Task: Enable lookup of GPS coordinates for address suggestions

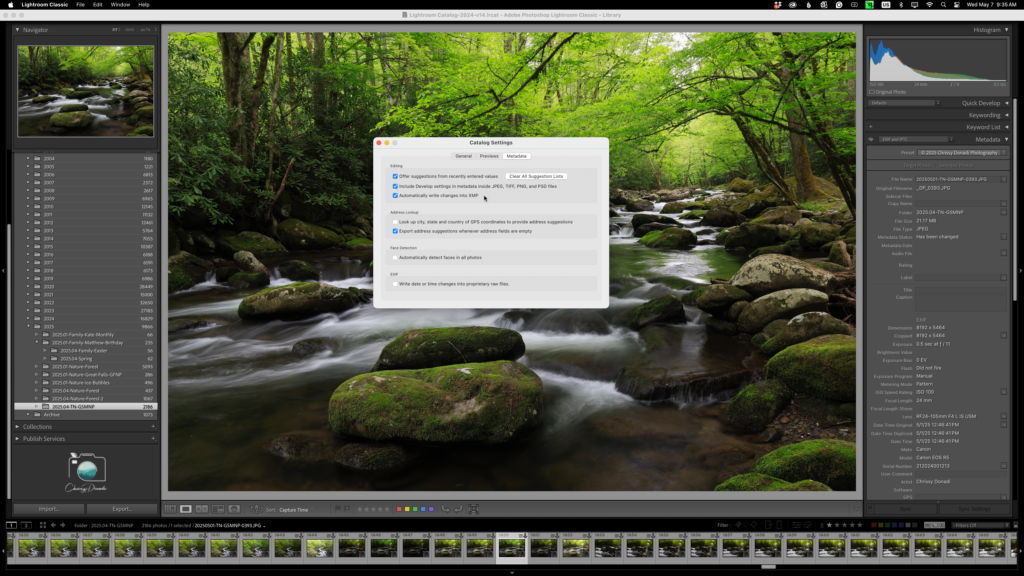Action: click(x=395, y=222)
